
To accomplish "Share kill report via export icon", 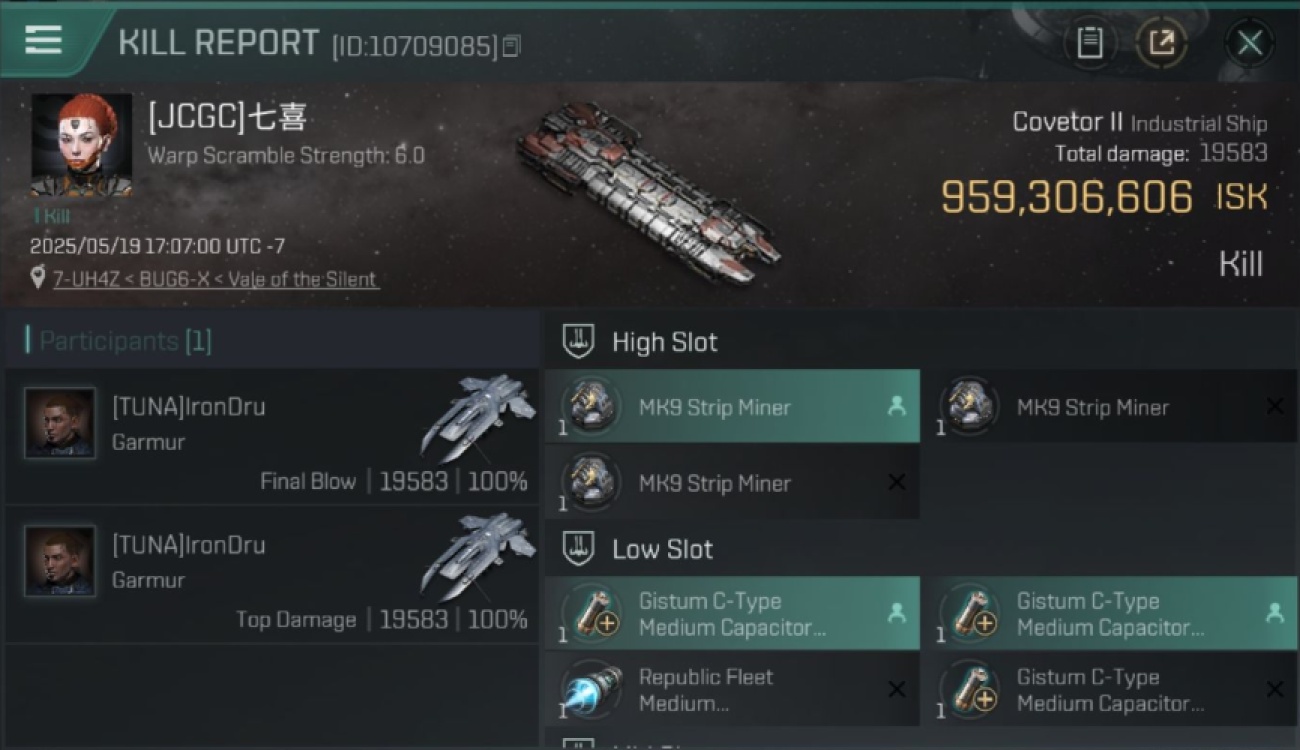I will [1161, 43].
